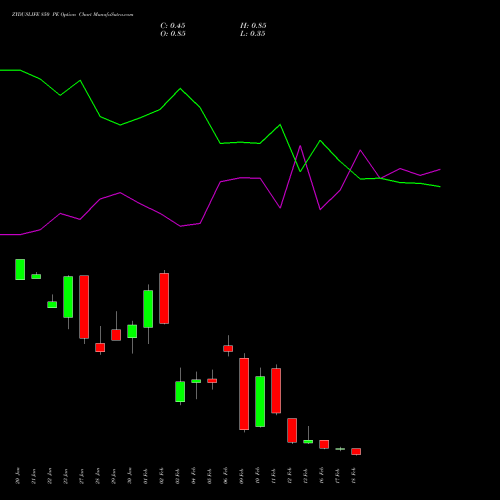Viewport: 500px width, 500px height.
Task: Select the 20 Jan date label
Action: 18,476
